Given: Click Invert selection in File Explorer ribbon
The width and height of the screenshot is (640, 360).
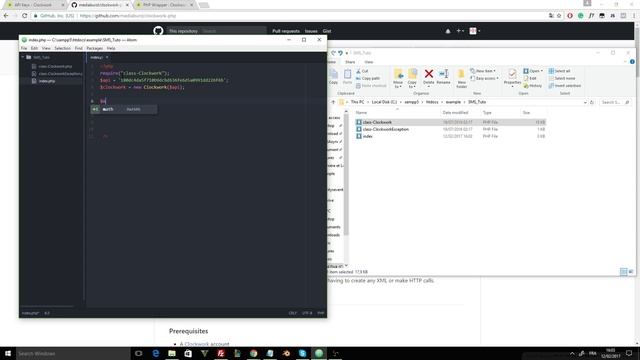Looking at the screenshot, I should click(x=565, y=86).
